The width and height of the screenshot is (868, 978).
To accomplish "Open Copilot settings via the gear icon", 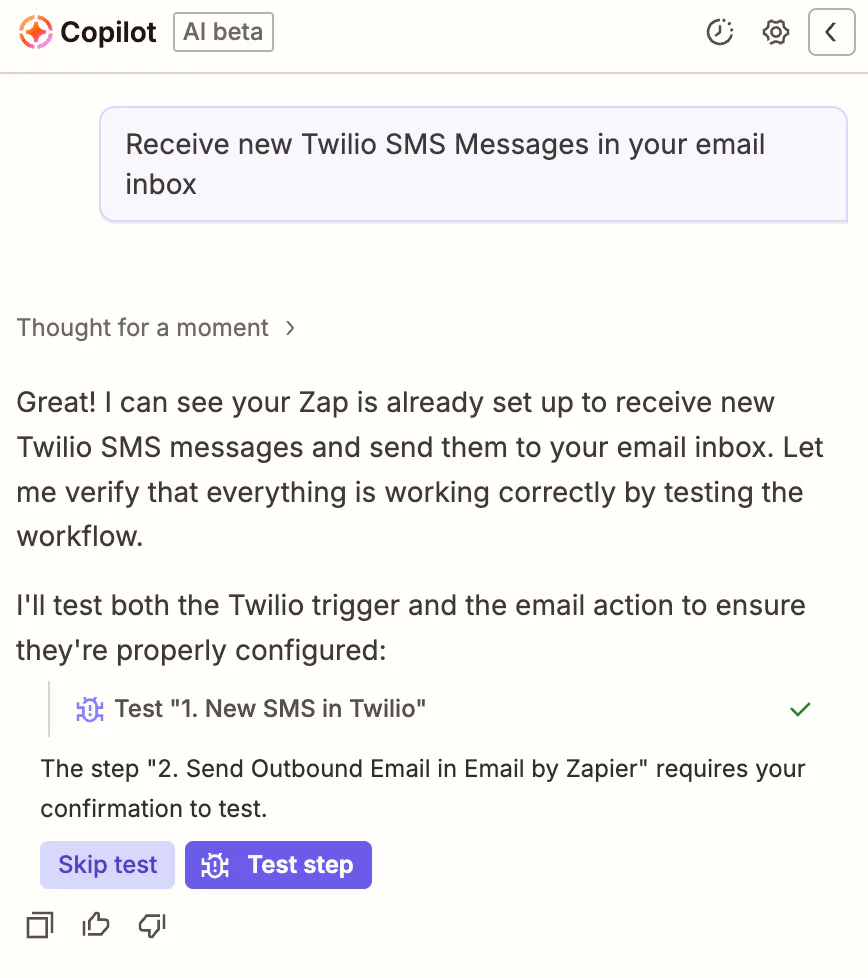I will (775, 32).
